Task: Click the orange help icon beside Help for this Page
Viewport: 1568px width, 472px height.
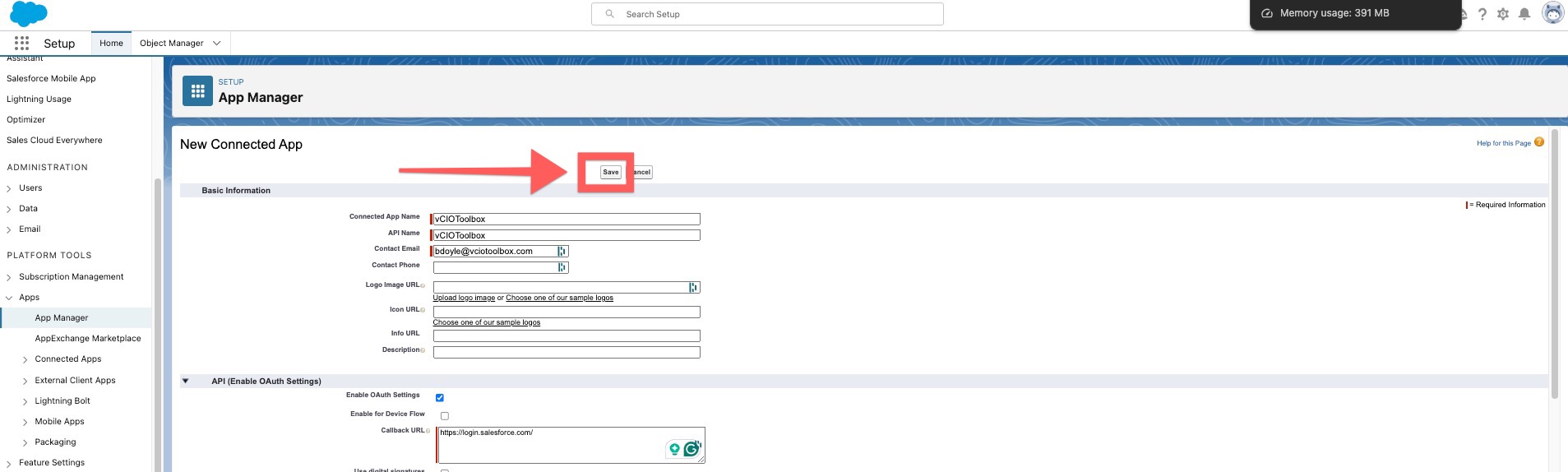Action: pyautogui.click(x=1539, y=142)
